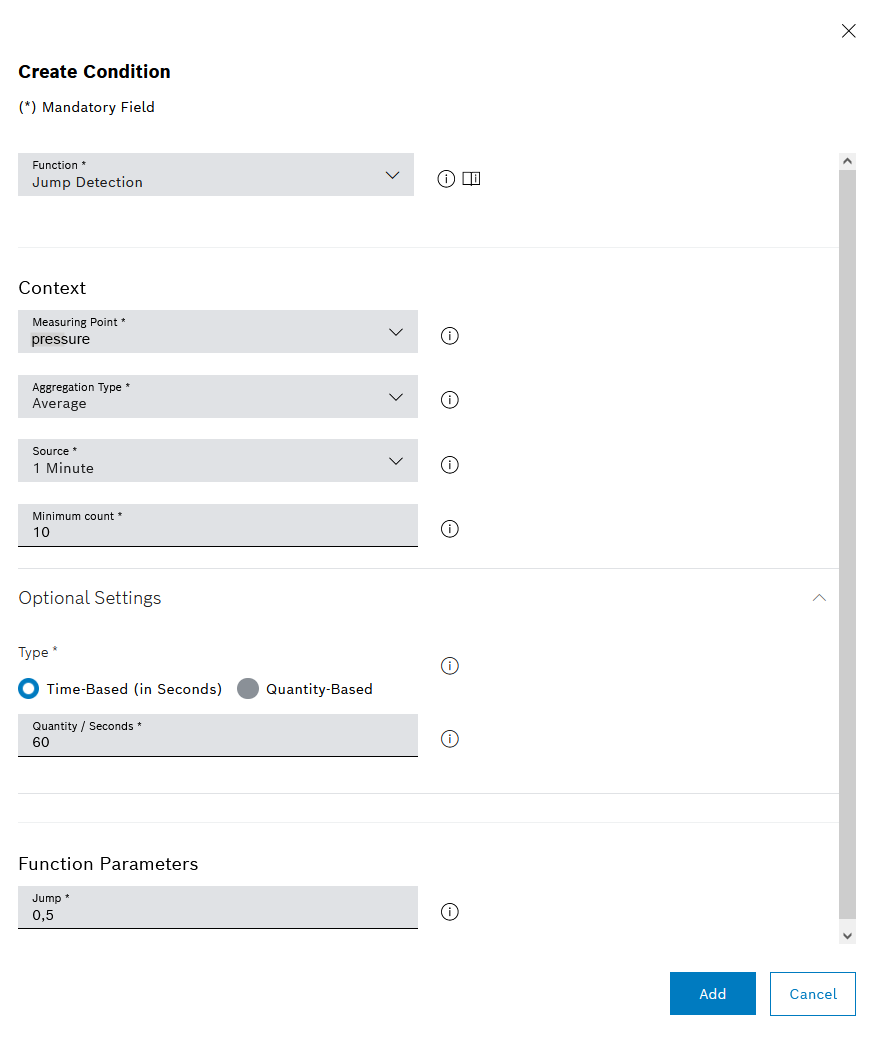Viewport: 880px width, 1043px height.
Task: Click the vertical scrollbar thumb
Action: tap(847, 544)
